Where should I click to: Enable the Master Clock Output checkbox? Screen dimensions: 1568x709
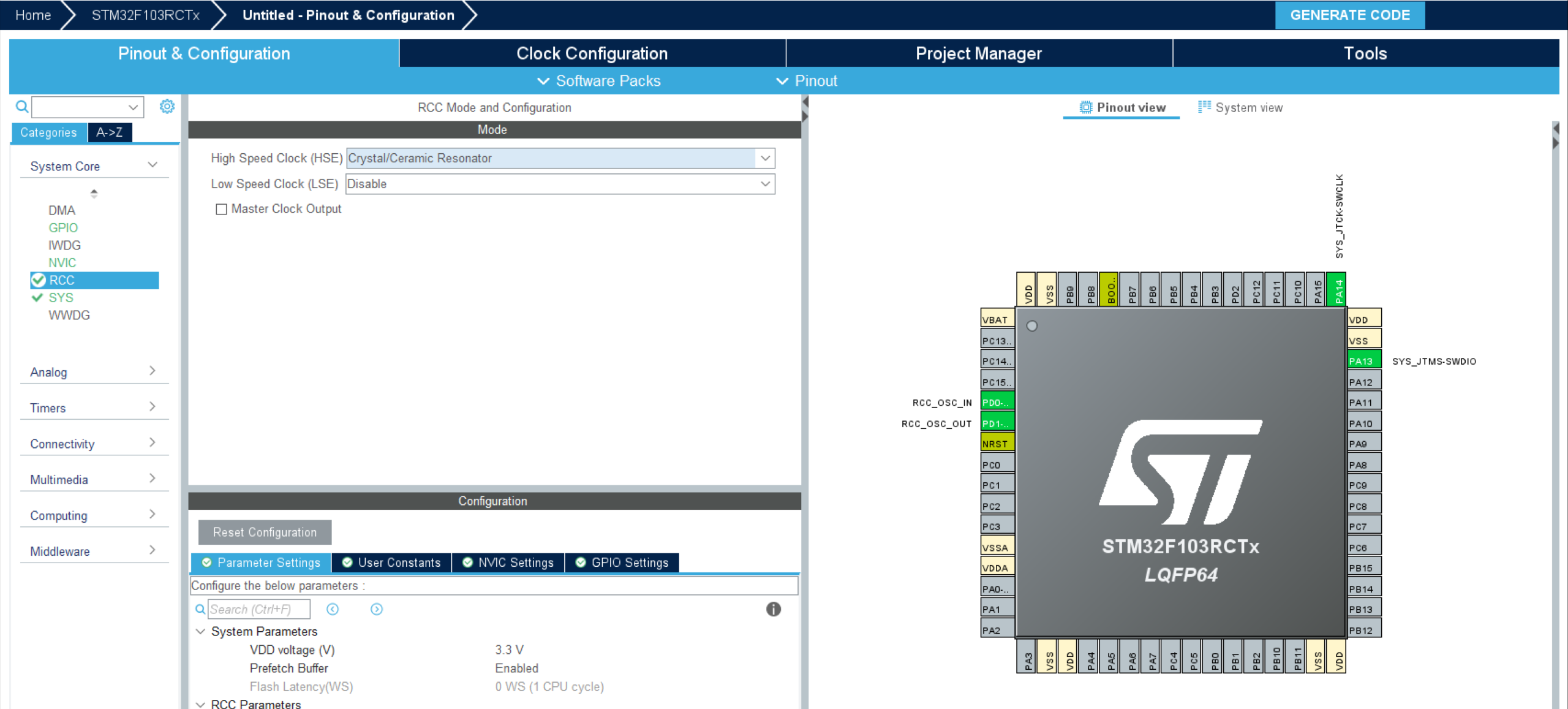pyautogui.click(x=222, y=209)
